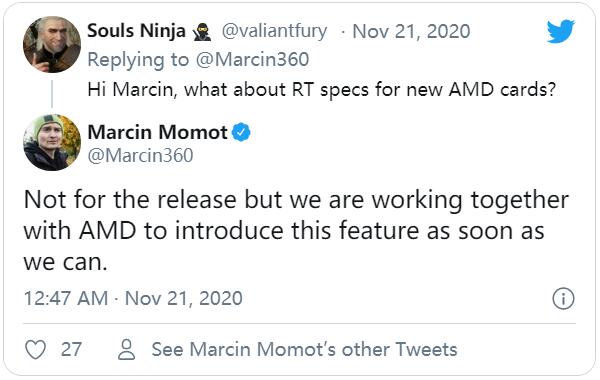This screenshot has height=380, width=600.
Task: Open the tweet info circle icon
Action: (563, 298)
